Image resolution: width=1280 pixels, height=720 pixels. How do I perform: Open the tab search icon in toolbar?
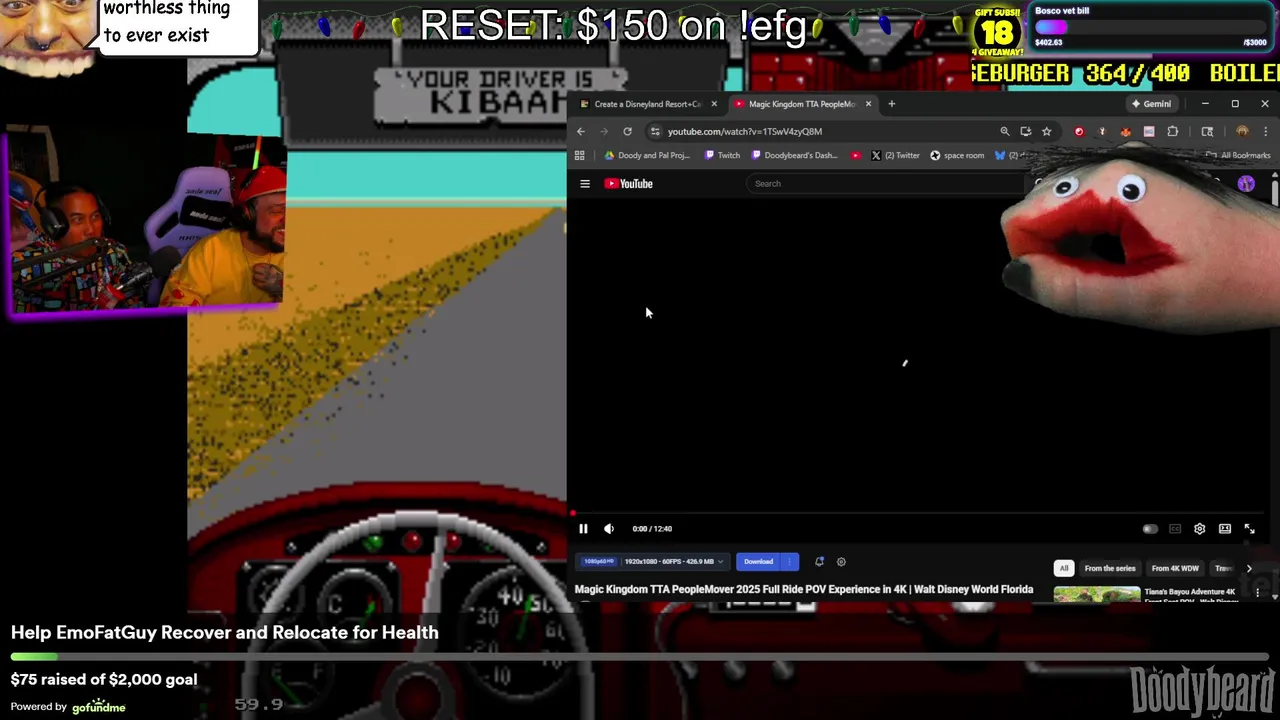1207,131
